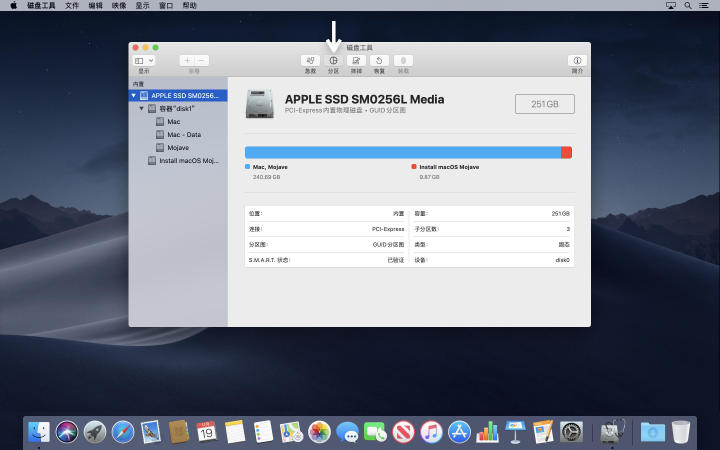Open Notes from the Dock

tap(235, 432)
